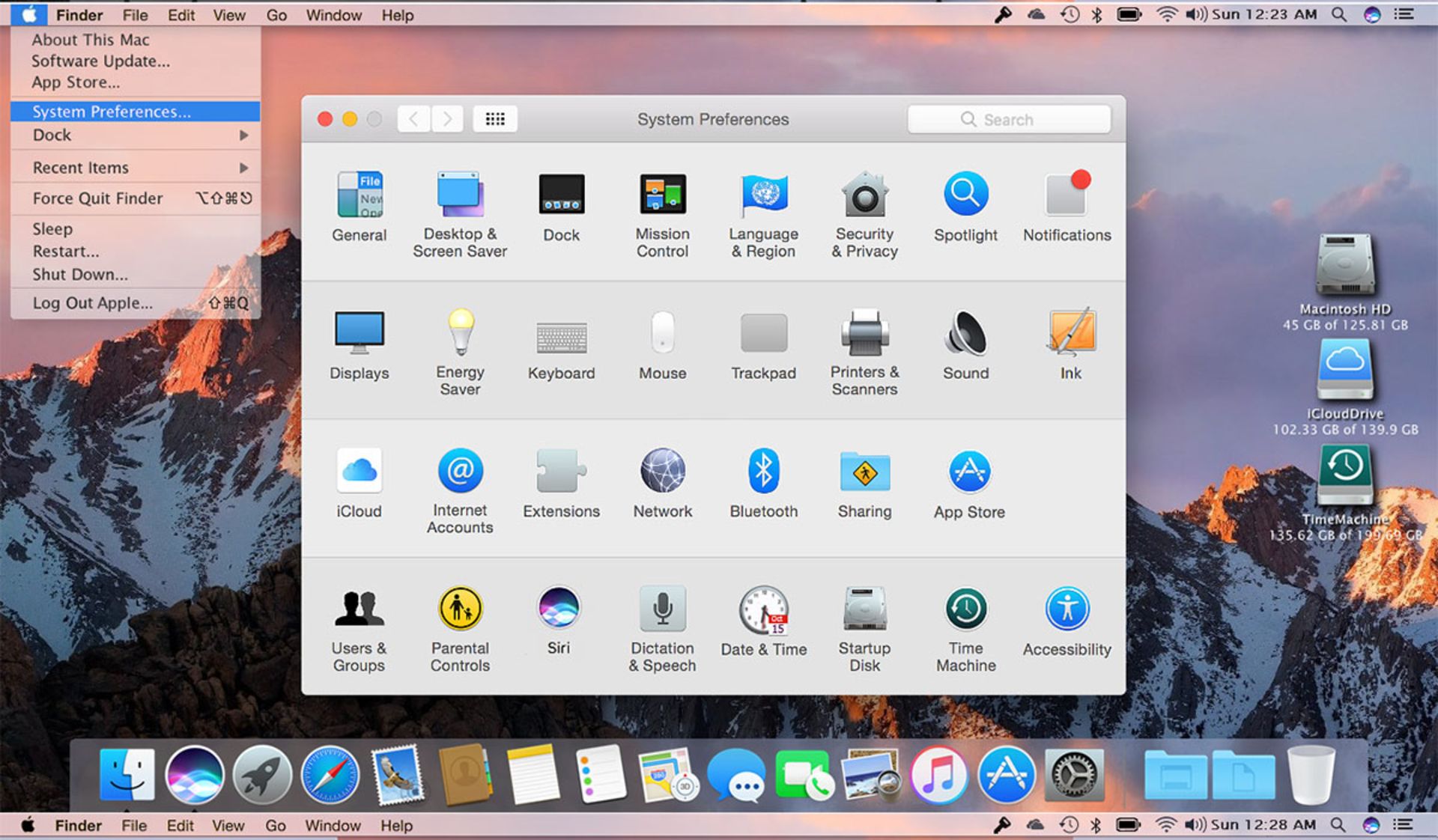The width and height of the screenshot is (1438, 840).
Task: Open Siri pane in System Preferences window
Action: 559,621
